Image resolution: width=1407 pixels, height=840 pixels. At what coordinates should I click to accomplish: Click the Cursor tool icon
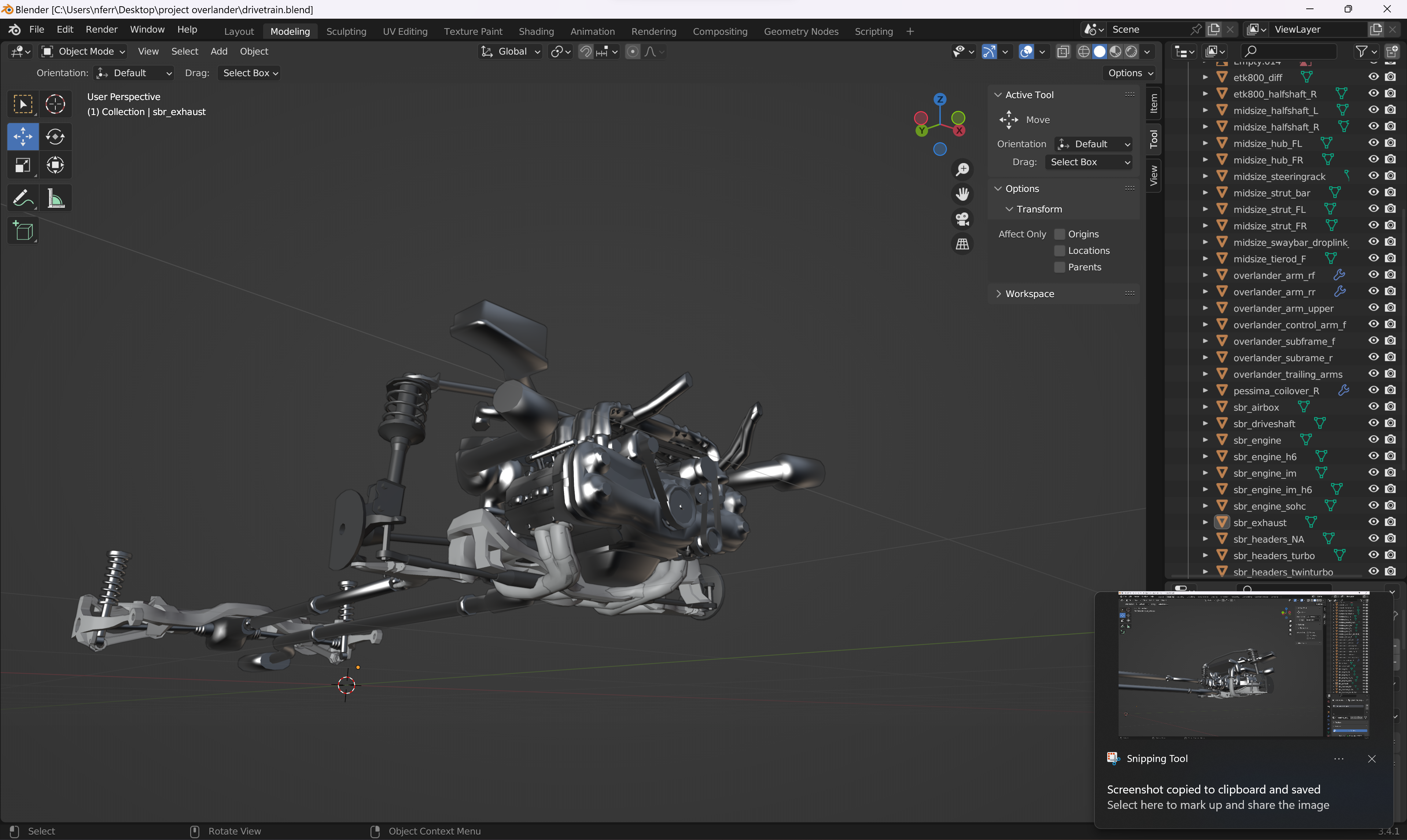click(x=55, y=104)
